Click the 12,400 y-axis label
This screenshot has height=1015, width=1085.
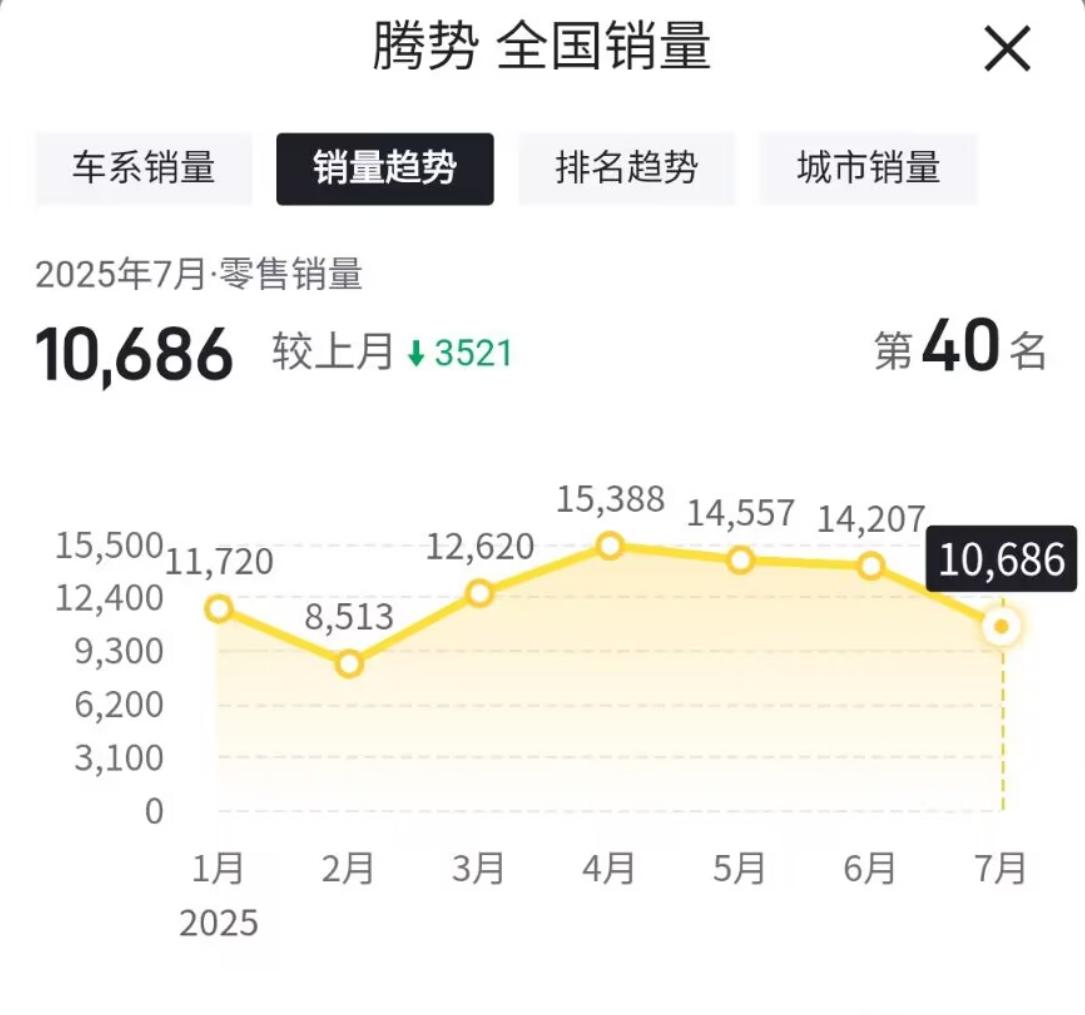click(109, 598)
